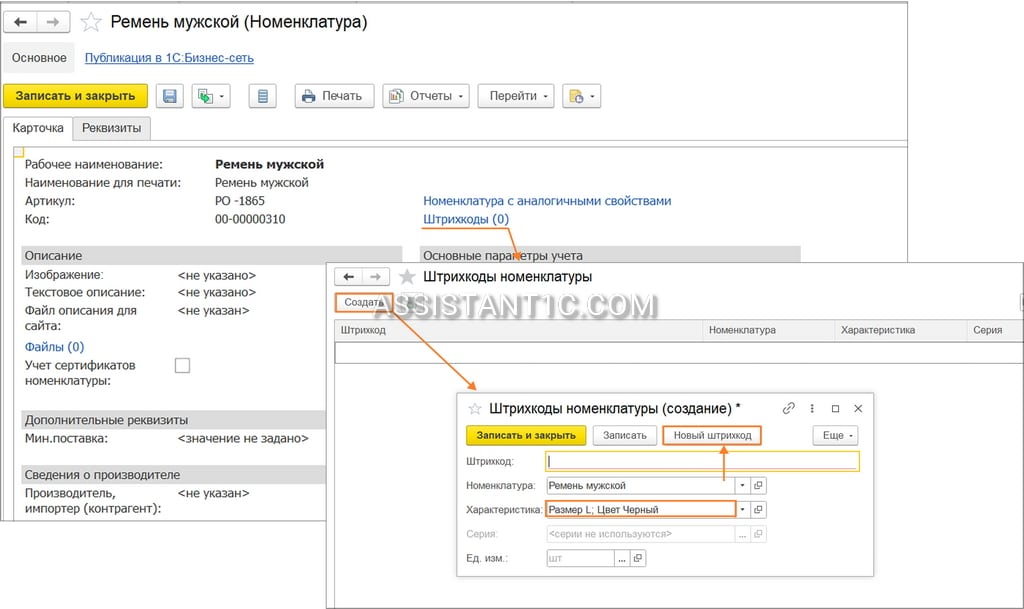Image resolution: width=1024 pixels, height=609 pixels.
Task: Select the Карточка tab
Action: point(38,128)
